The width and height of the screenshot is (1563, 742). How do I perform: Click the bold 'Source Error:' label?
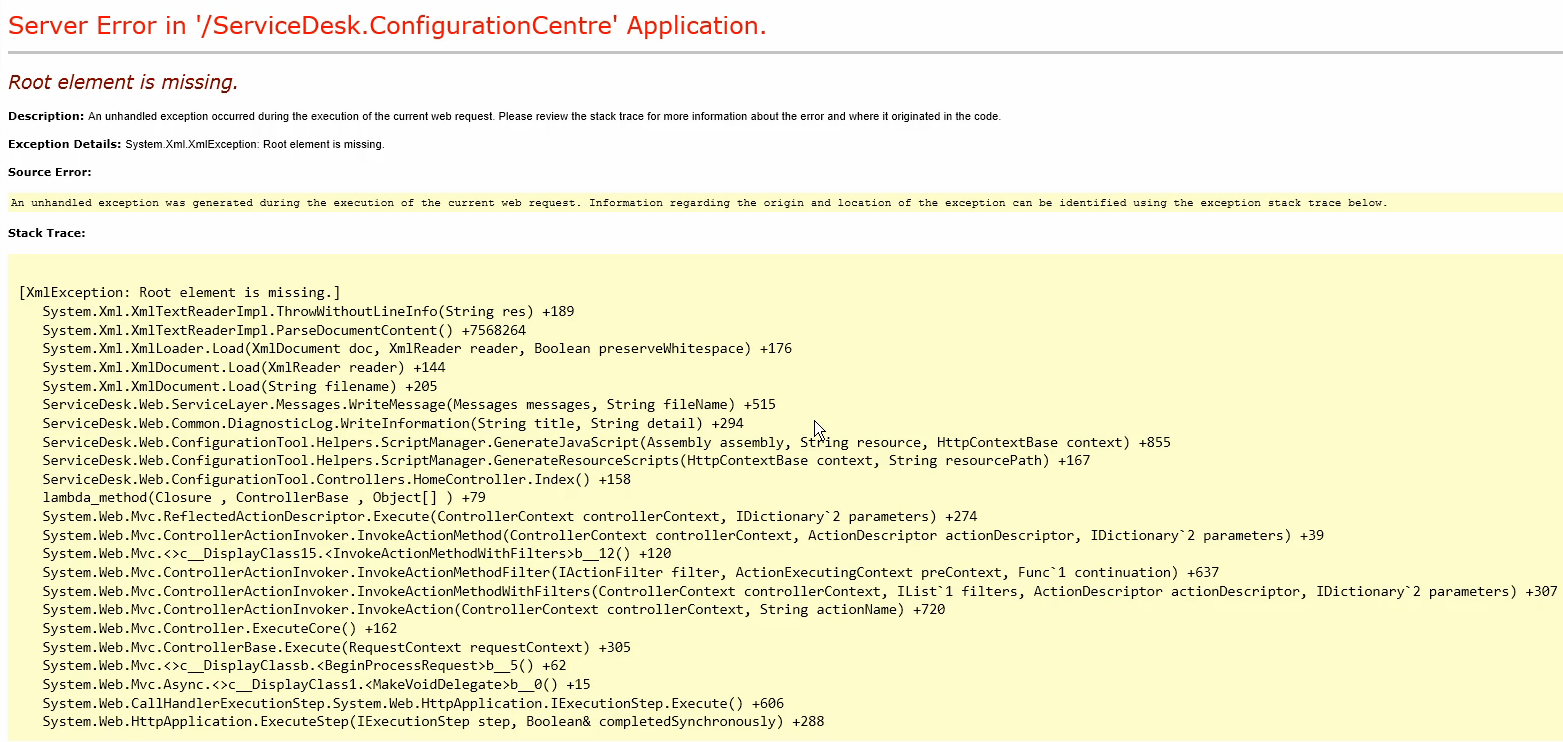pos(49,173)
